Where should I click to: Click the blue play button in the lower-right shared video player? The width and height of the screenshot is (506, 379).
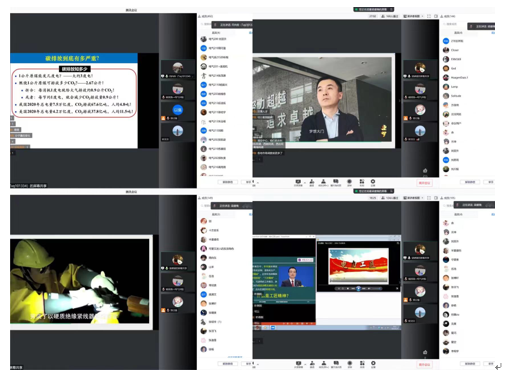point(358,289)
